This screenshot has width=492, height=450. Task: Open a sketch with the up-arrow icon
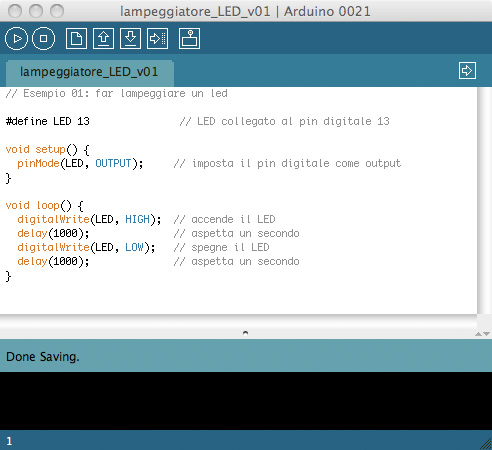tap(103, 39)
